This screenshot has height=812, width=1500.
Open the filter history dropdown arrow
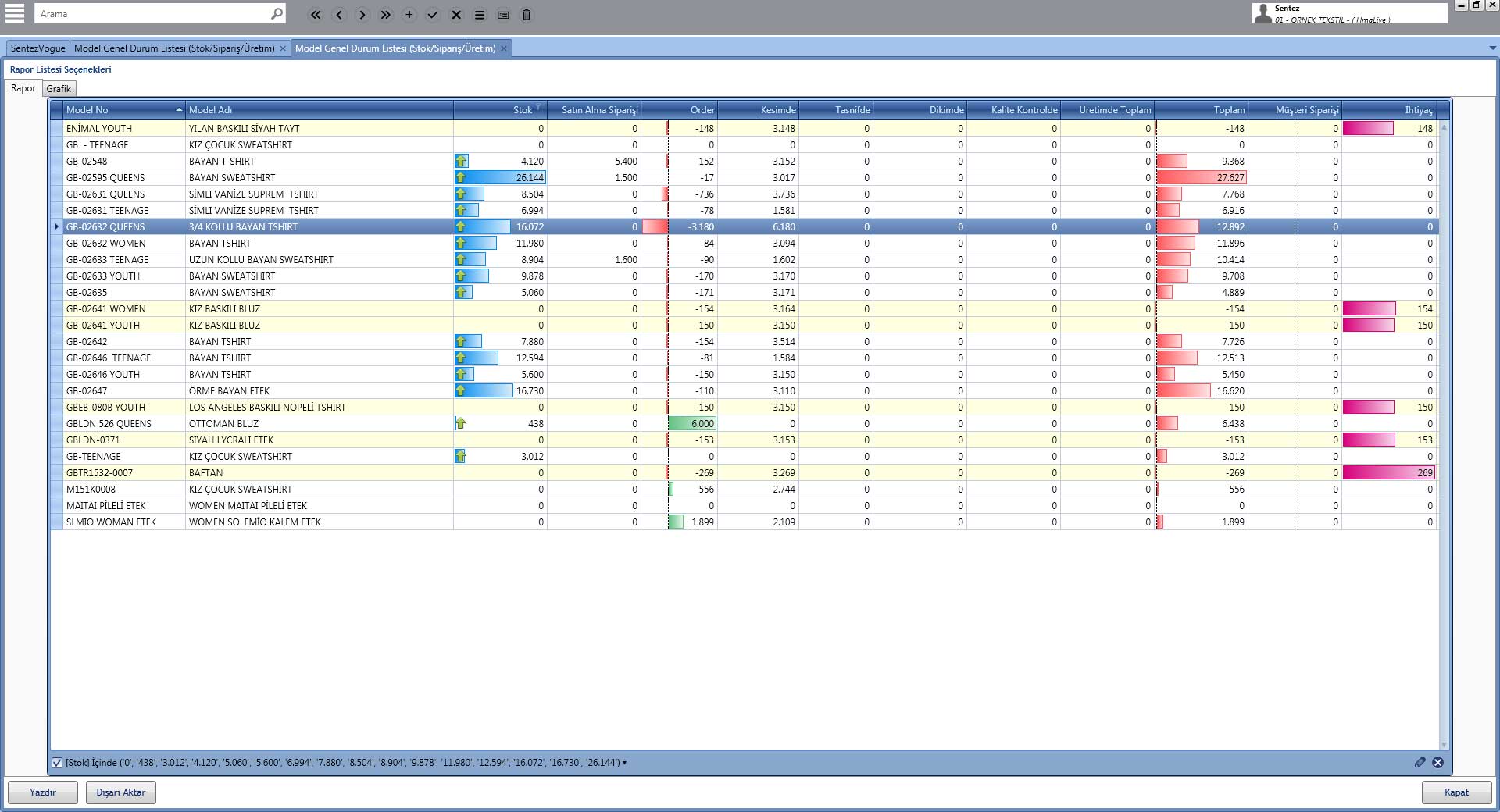(x=624, y=763)
